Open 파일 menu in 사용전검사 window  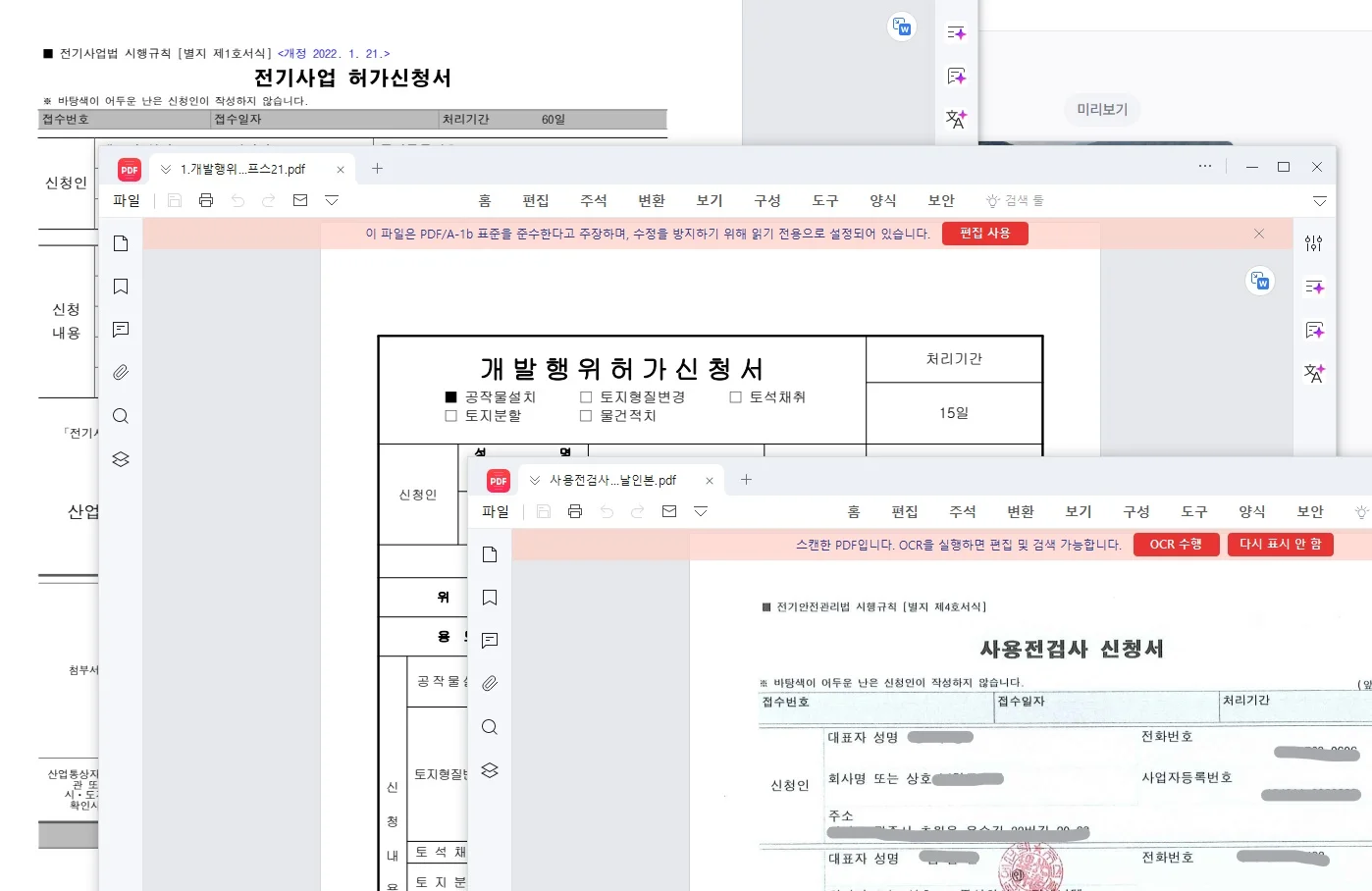coord(496,511)
